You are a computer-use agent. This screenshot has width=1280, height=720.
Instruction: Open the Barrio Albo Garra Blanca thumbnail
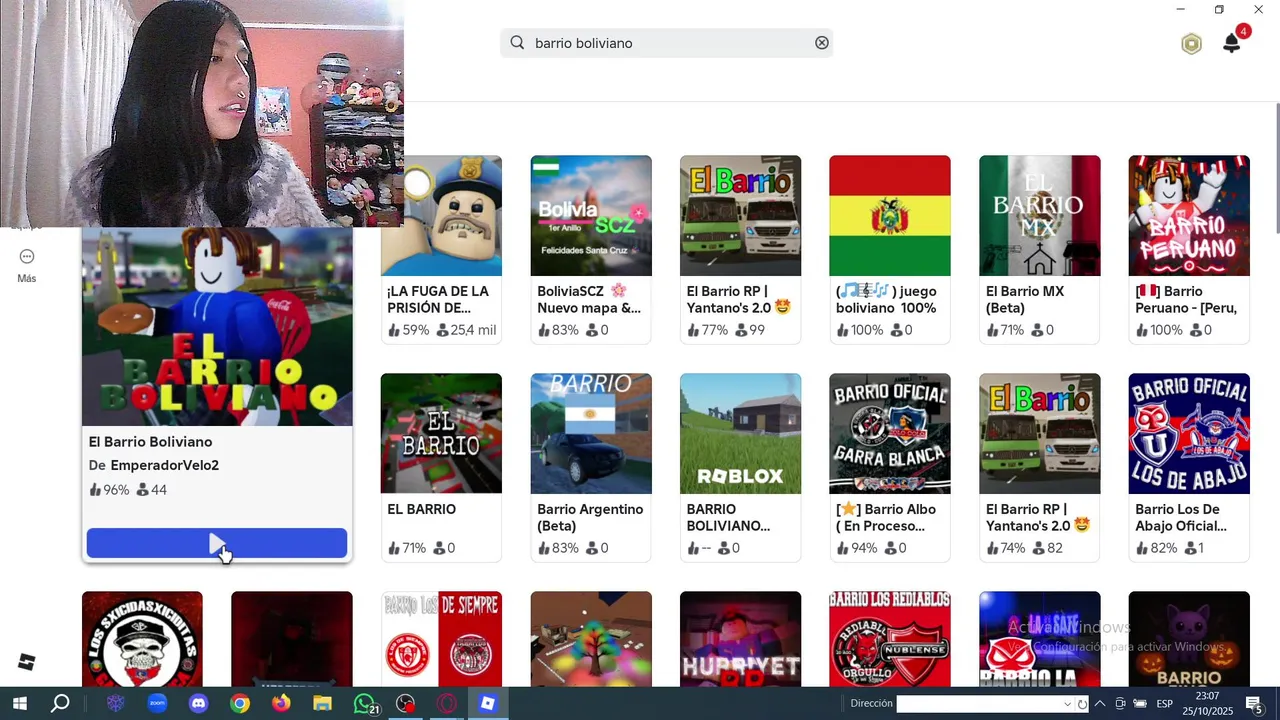click(890, 433)
